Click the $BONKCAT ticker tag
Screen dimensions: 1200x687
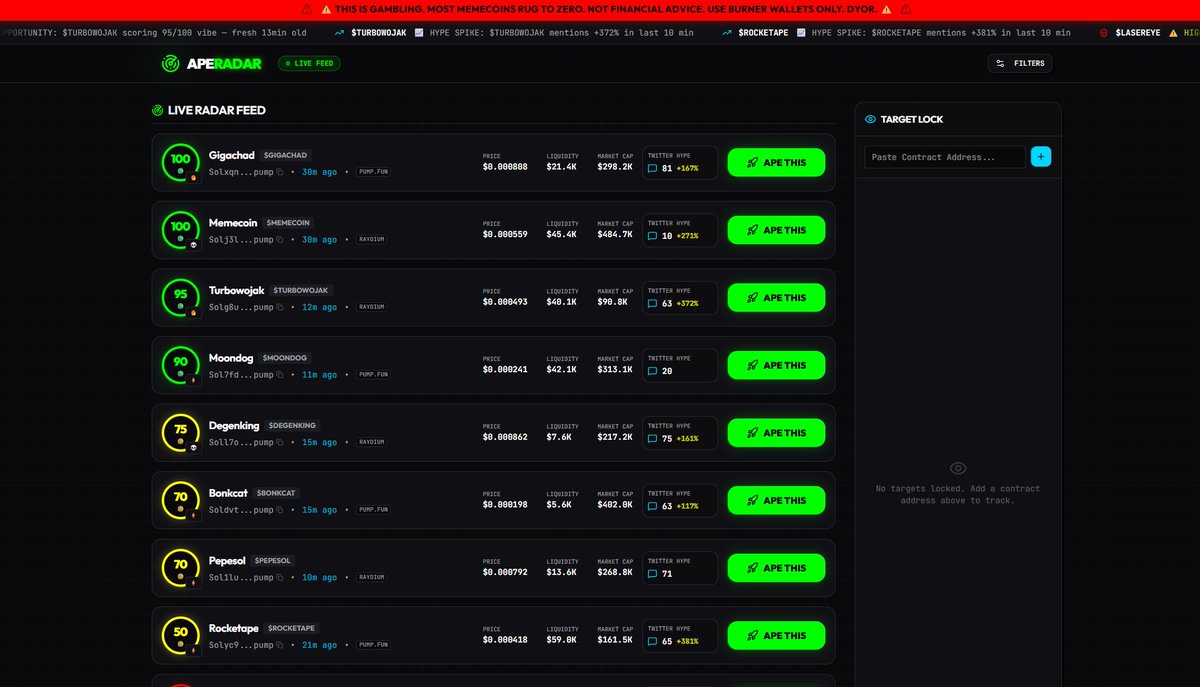[x=276, y=493]
